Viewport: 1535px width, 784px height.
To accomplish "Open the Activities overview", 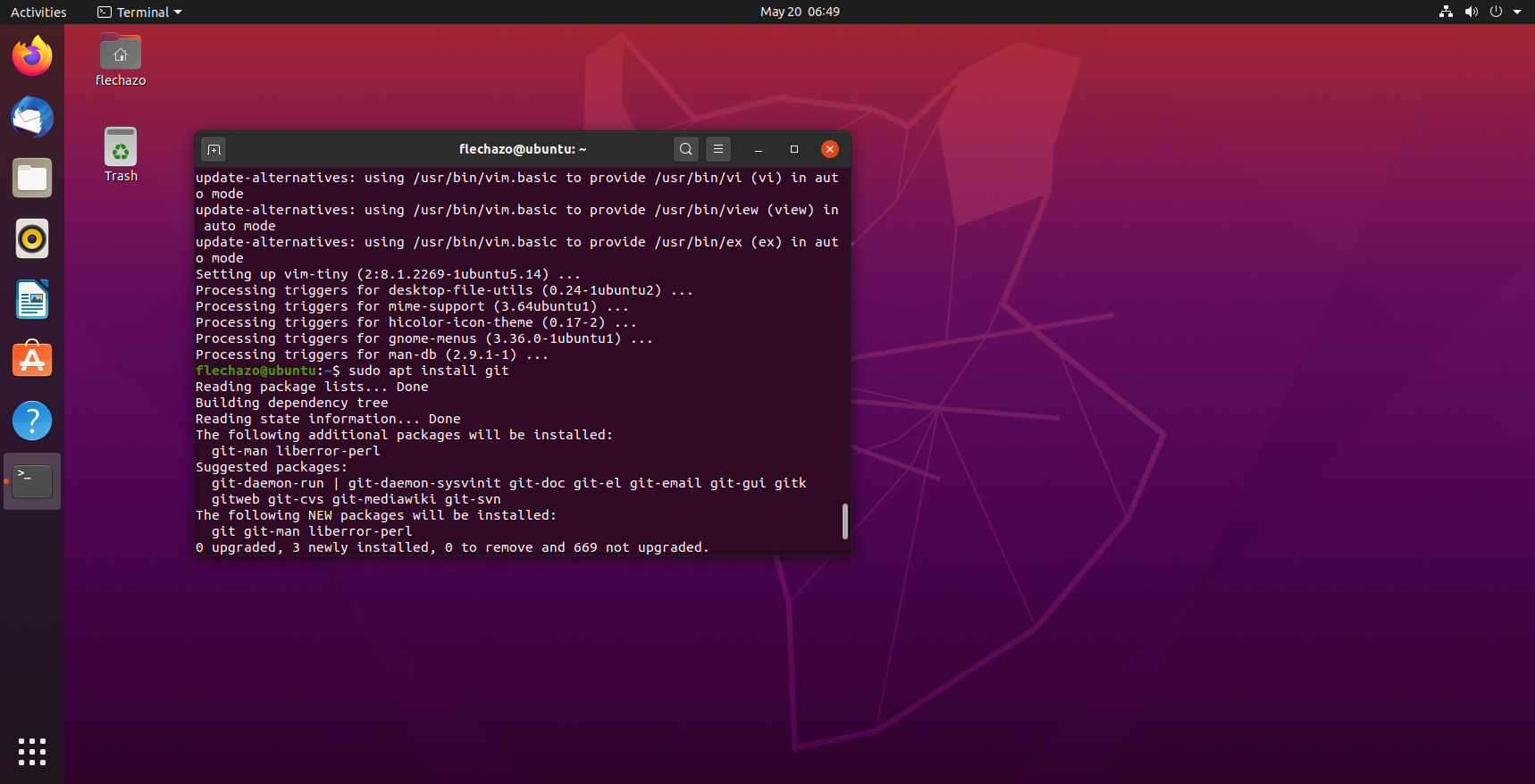I will (x=38, y=12).
